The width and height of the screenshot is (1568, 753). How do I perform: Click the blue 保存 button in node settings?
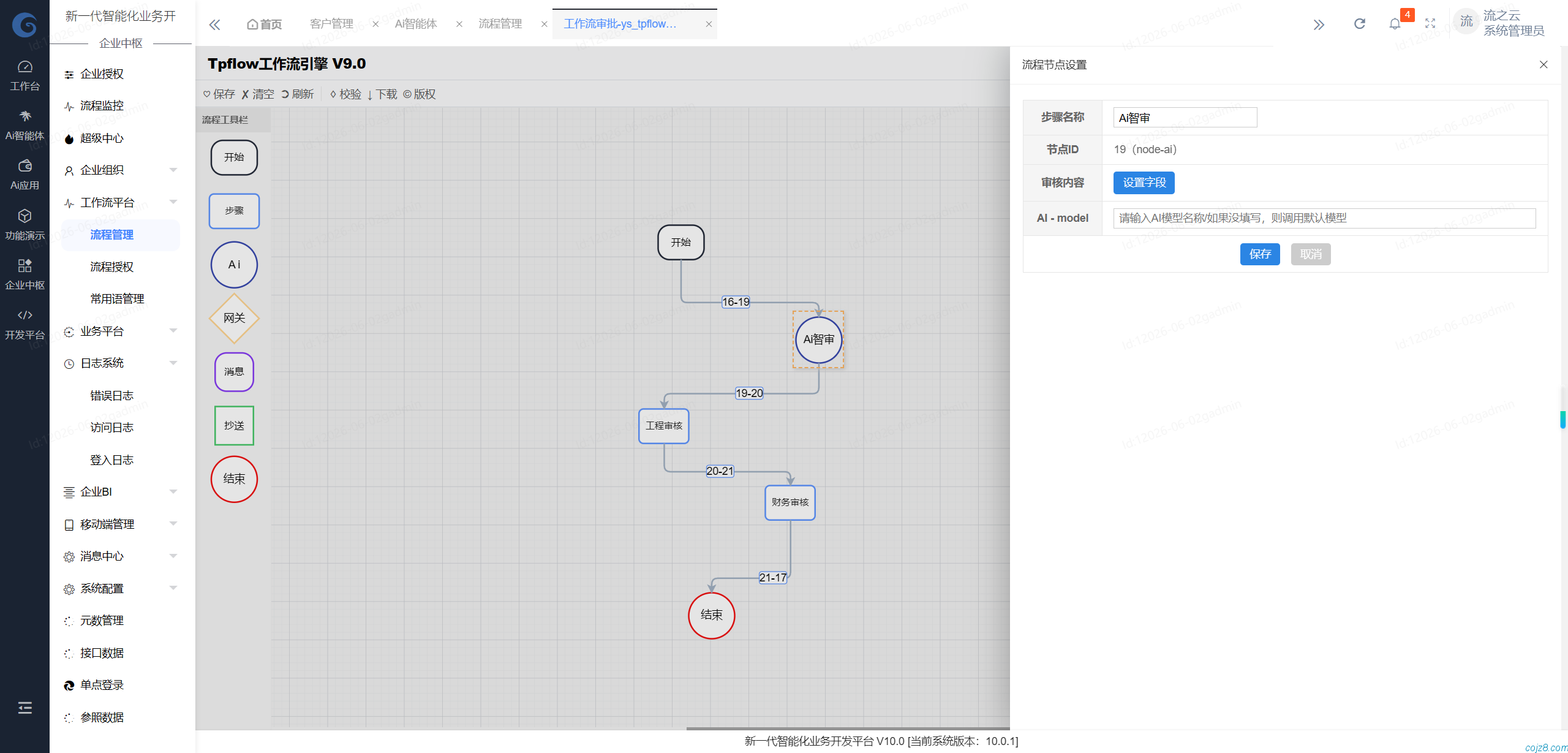point(1260,254)
